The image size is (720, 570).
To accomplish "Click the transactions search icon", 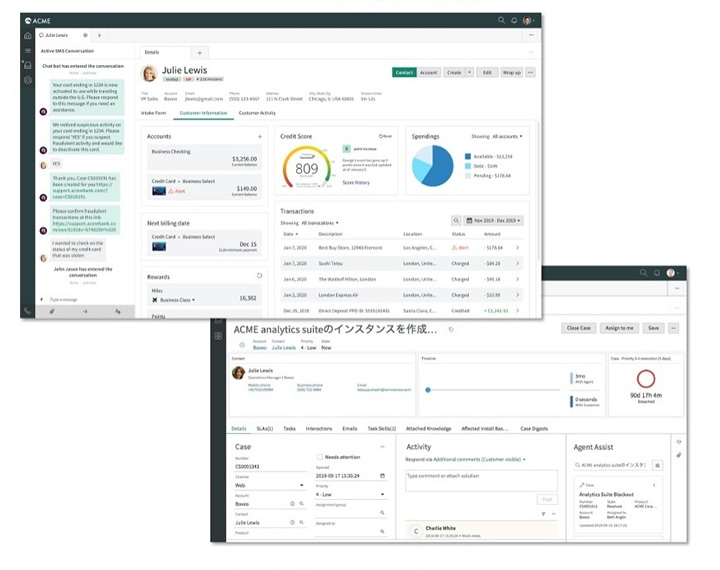I will 456,220.
